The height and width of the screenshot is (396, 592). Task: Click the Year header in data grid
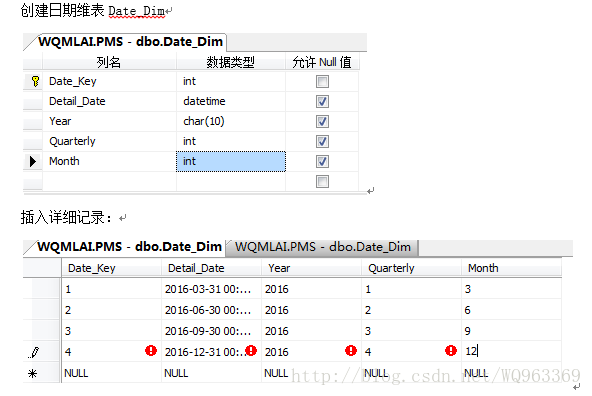[x=311, y=268]
